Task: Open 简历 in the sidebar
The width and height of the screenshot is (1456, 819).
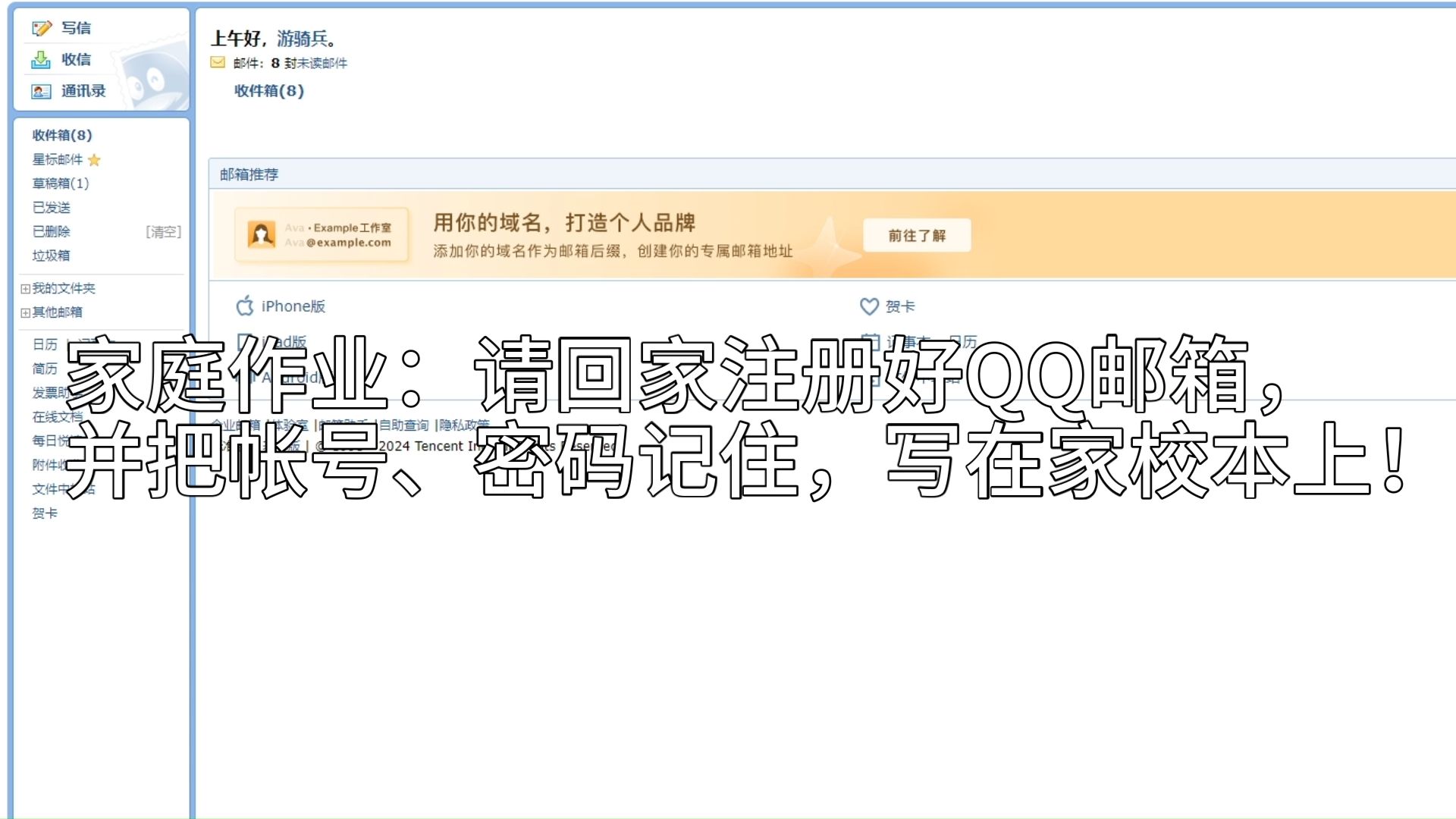Action: click(45, 369)
